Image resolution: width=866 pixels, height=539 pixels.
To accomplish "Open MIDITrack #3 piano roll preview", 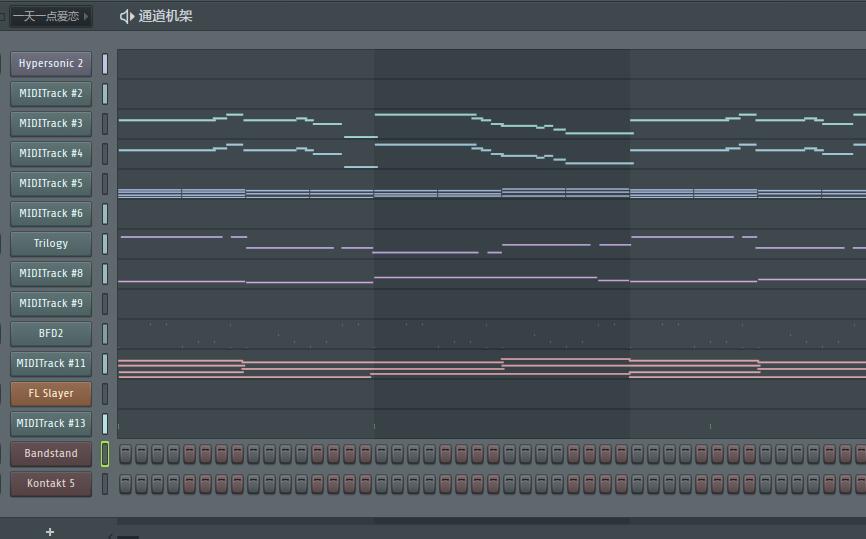I will pyautogui.click(x=490, y=124).
